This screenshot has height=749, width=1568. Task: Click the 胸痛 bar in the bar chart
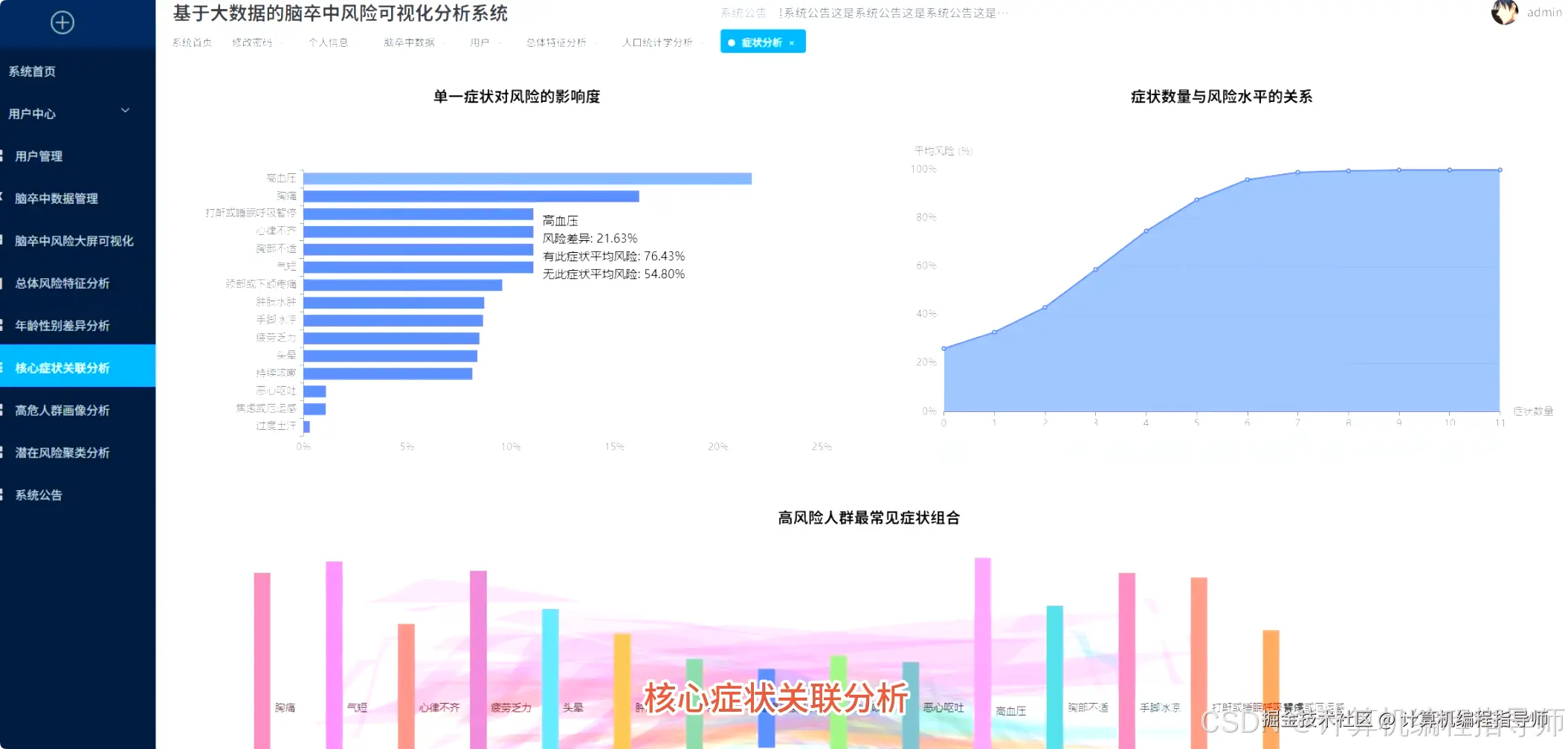coord(471,196)
